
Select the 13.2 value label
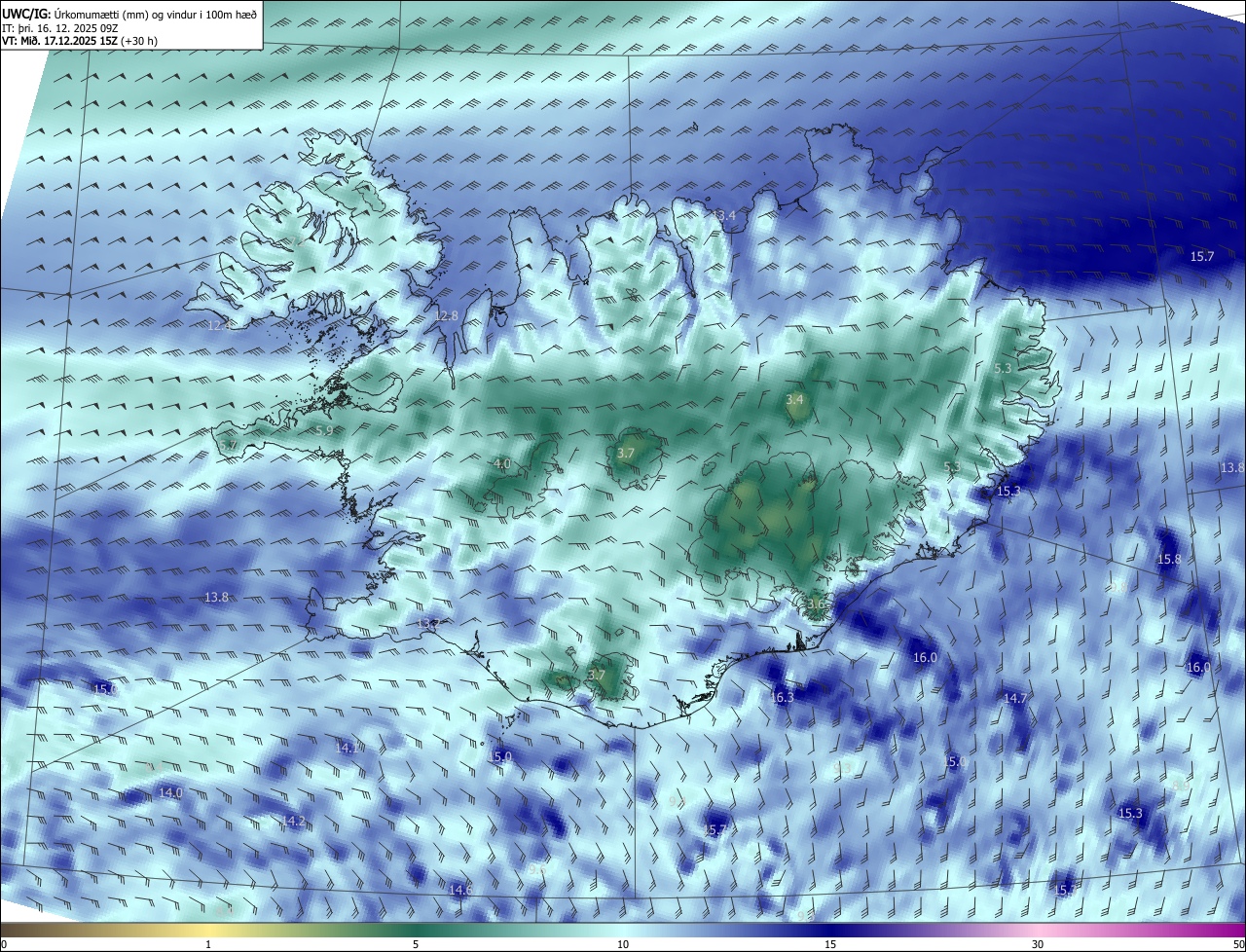click(x=426, y=623)
